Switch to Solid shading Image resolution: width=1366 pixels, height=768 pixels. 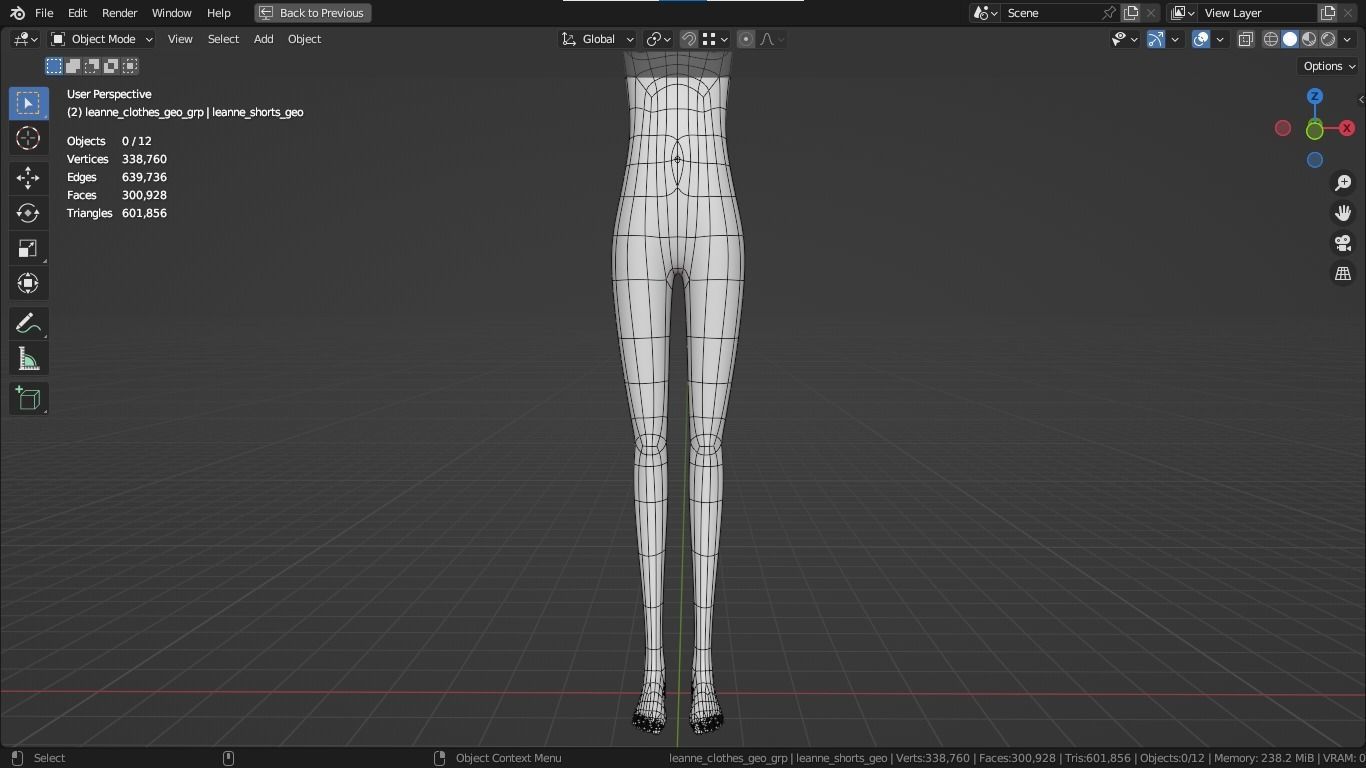[1290, 39]
